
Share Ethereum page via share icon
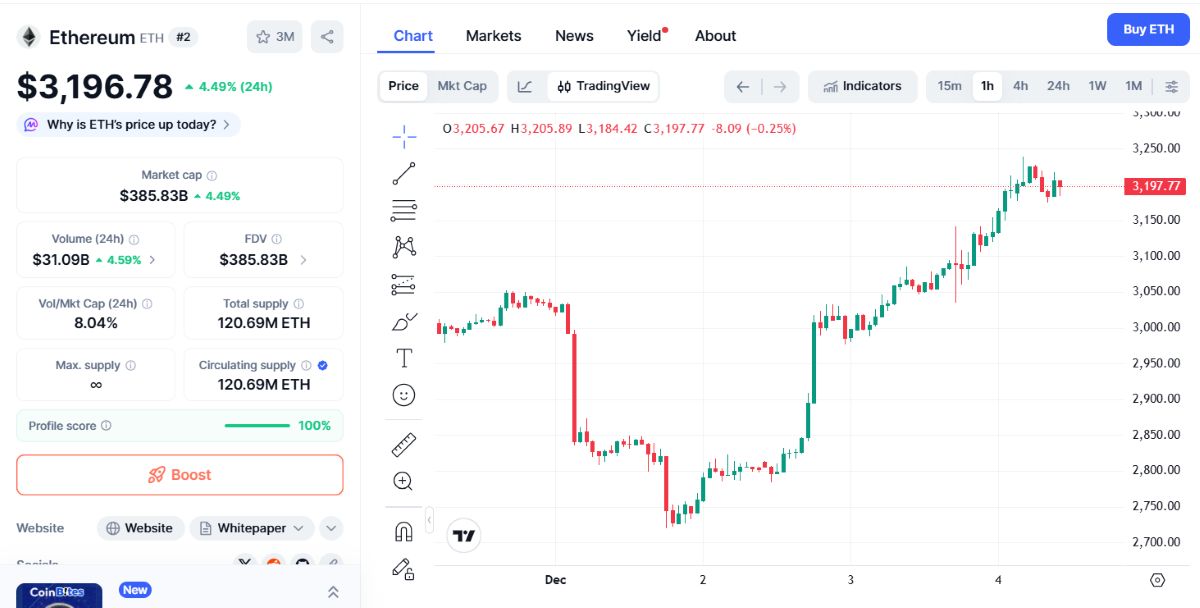pyautogui.click(x=327, y=37)
